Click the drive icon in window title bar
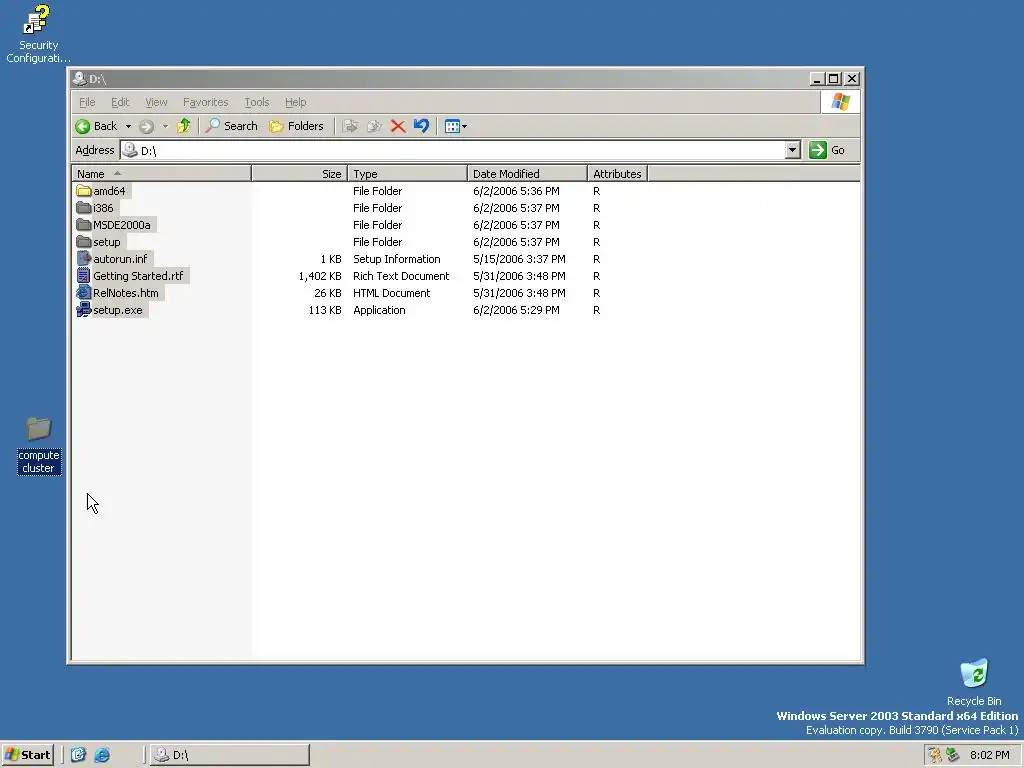 [x=80, y=78]
